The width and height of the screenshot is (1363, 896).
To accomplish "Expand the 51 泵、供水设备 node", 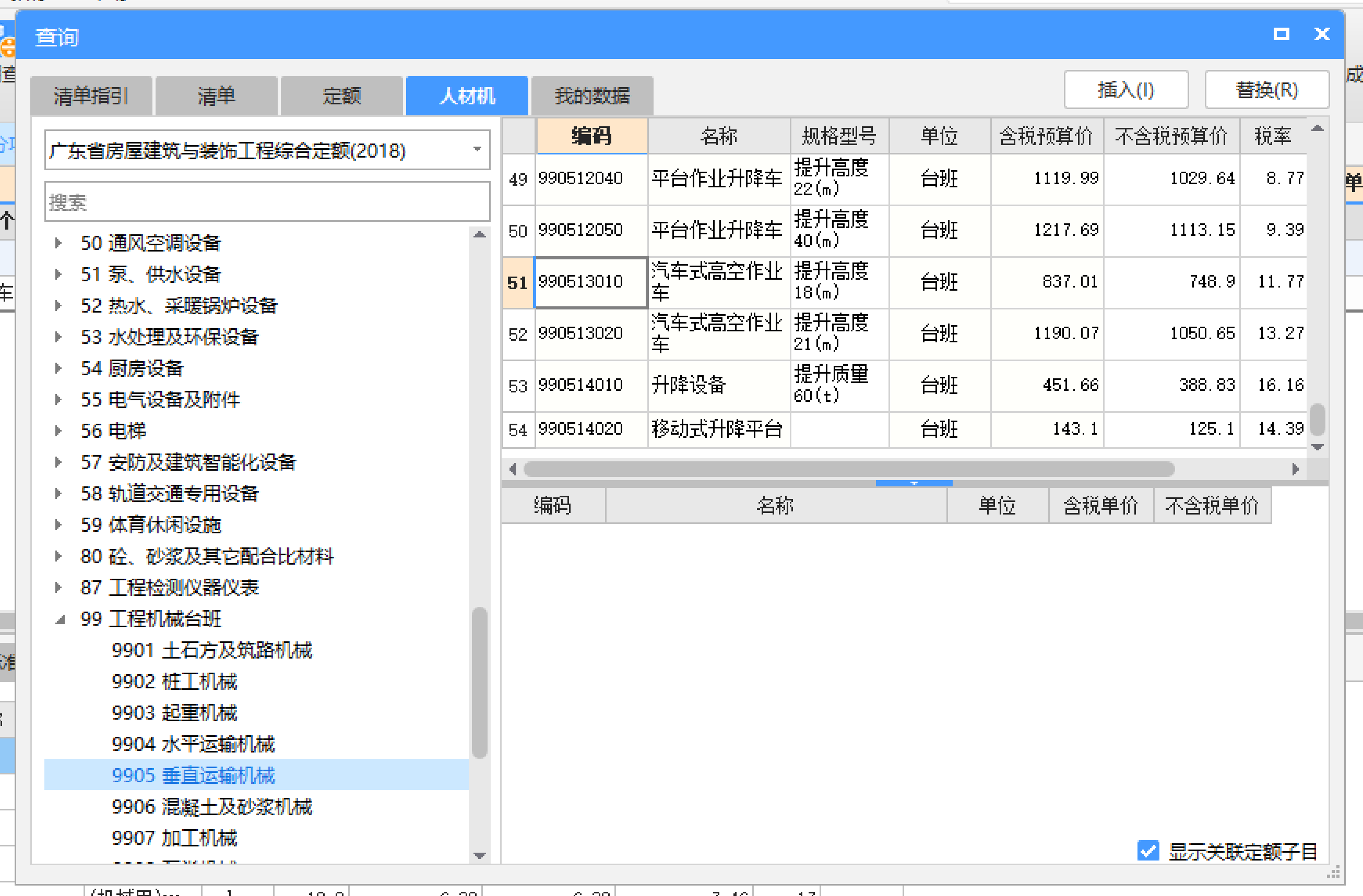I will pyautogui.click(x=58, y=274).
